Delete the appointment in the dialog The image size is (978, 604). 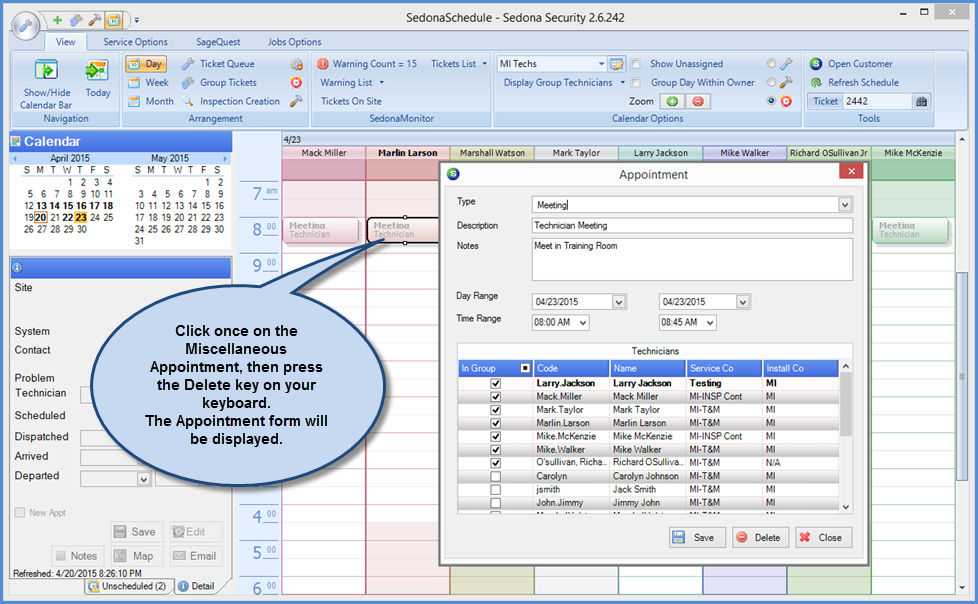(760, 537)
